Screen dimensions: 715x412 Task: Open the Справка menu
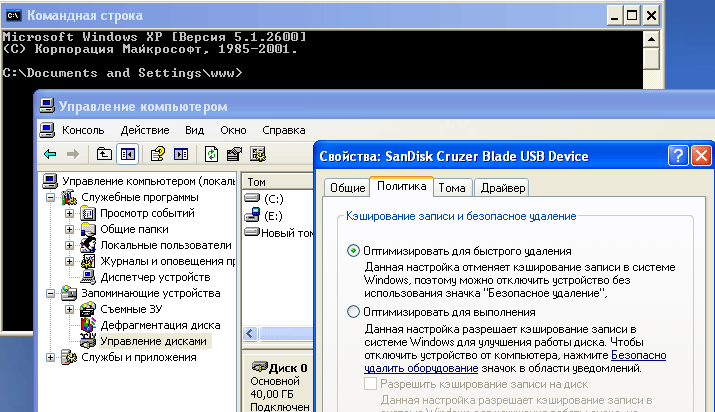(284, 130)
